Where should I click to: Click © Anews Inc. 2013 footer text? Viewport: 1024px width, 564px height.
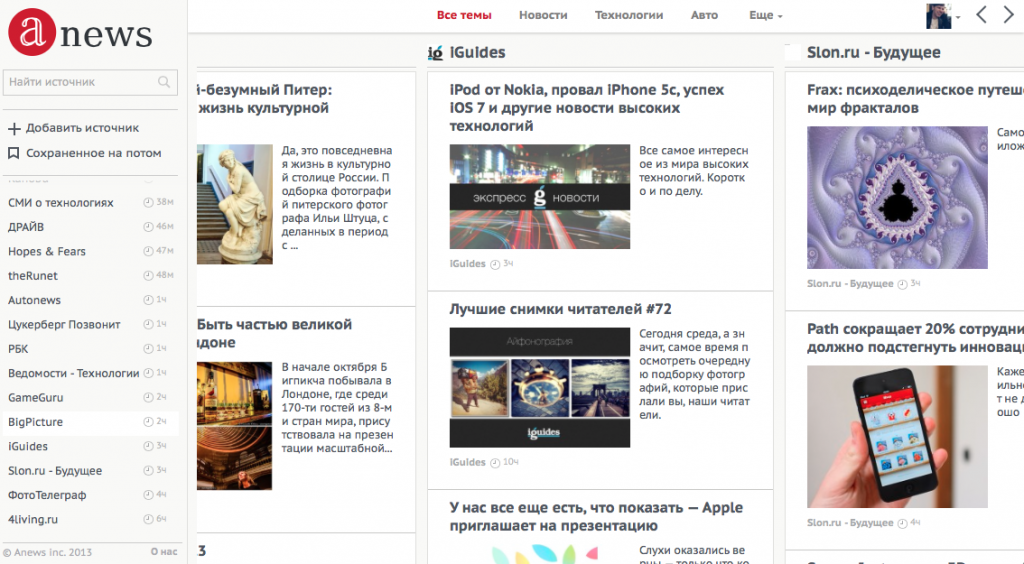click(48, 552)
